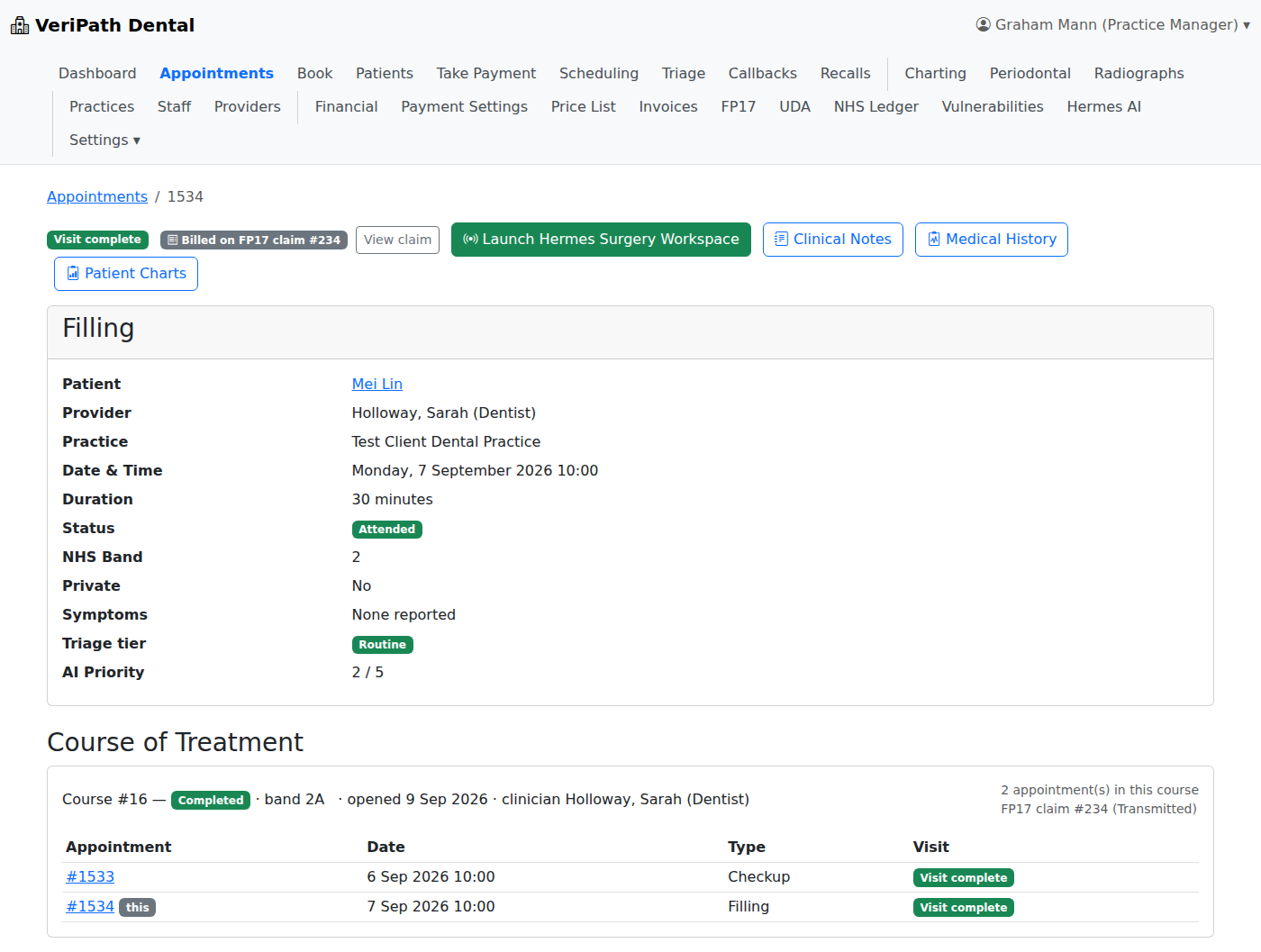This screenshot has height=952, width=1261.
Task: Switch to Charting section
Action: tap(936, 73)
